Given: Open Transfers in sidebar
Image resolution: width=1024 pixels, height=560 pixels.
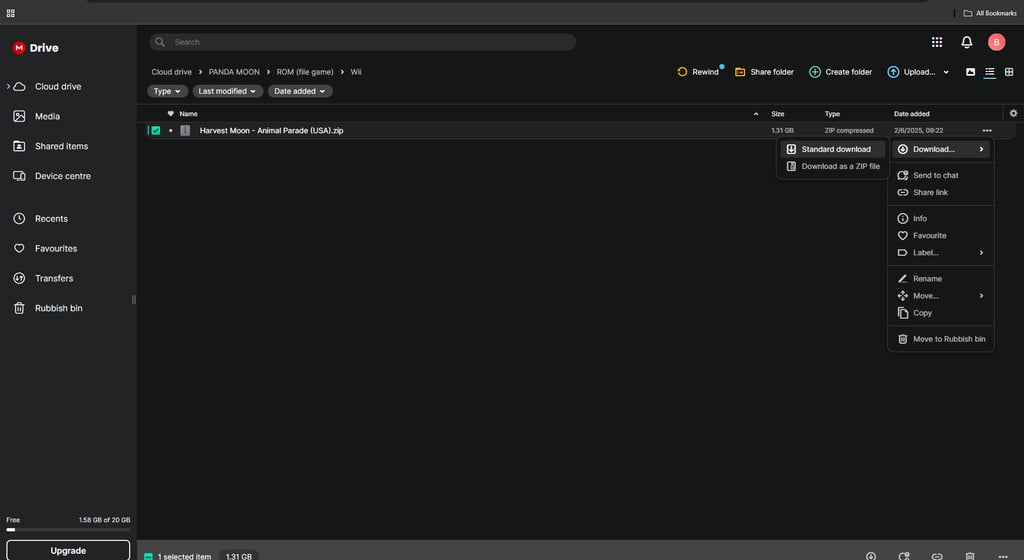Looking at the screenshot, I should coord(54,278).
